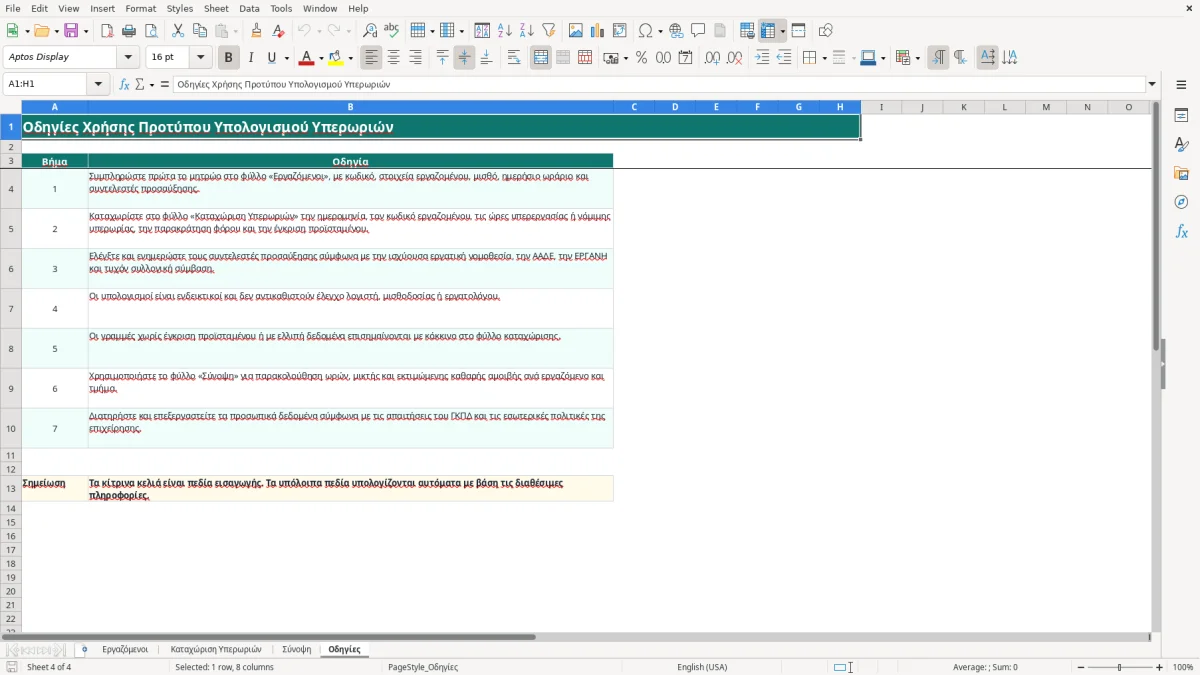Run the spelling check
Screen dimensions: 1200x675
pos(392,31)
